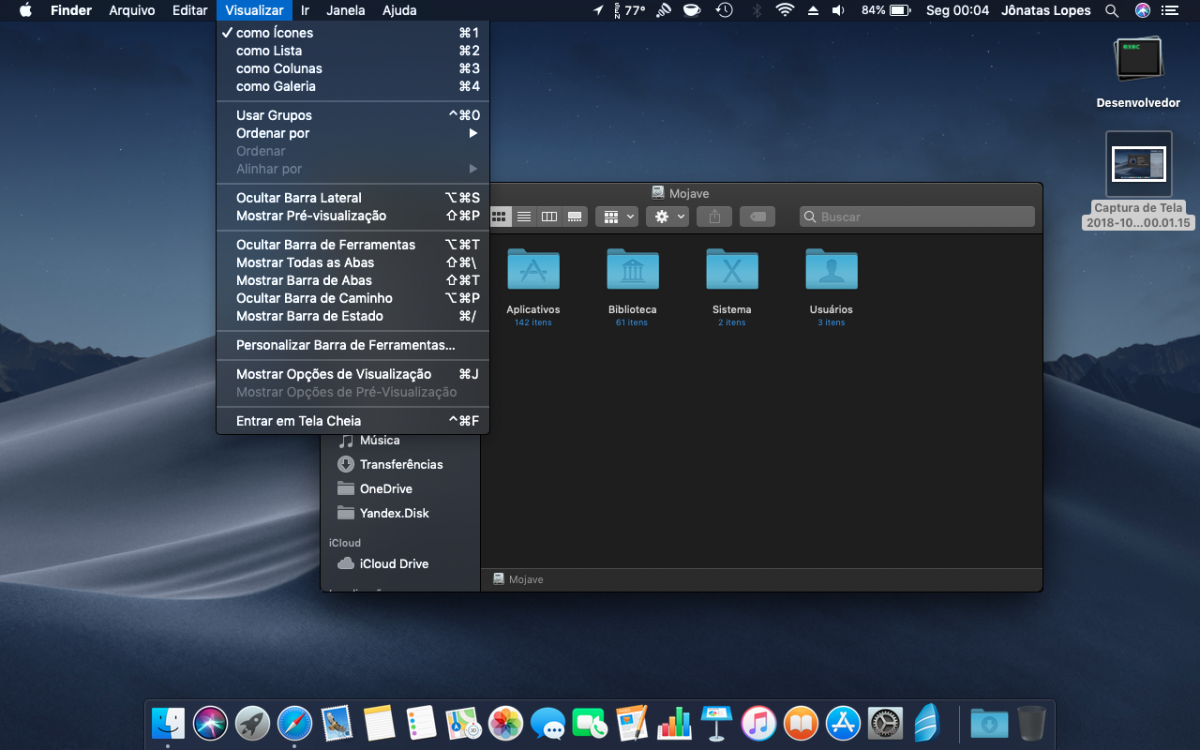Viewport: 1200px width, 750px height.
Task: Open Safari from the Dock
Action: (294, 722)
